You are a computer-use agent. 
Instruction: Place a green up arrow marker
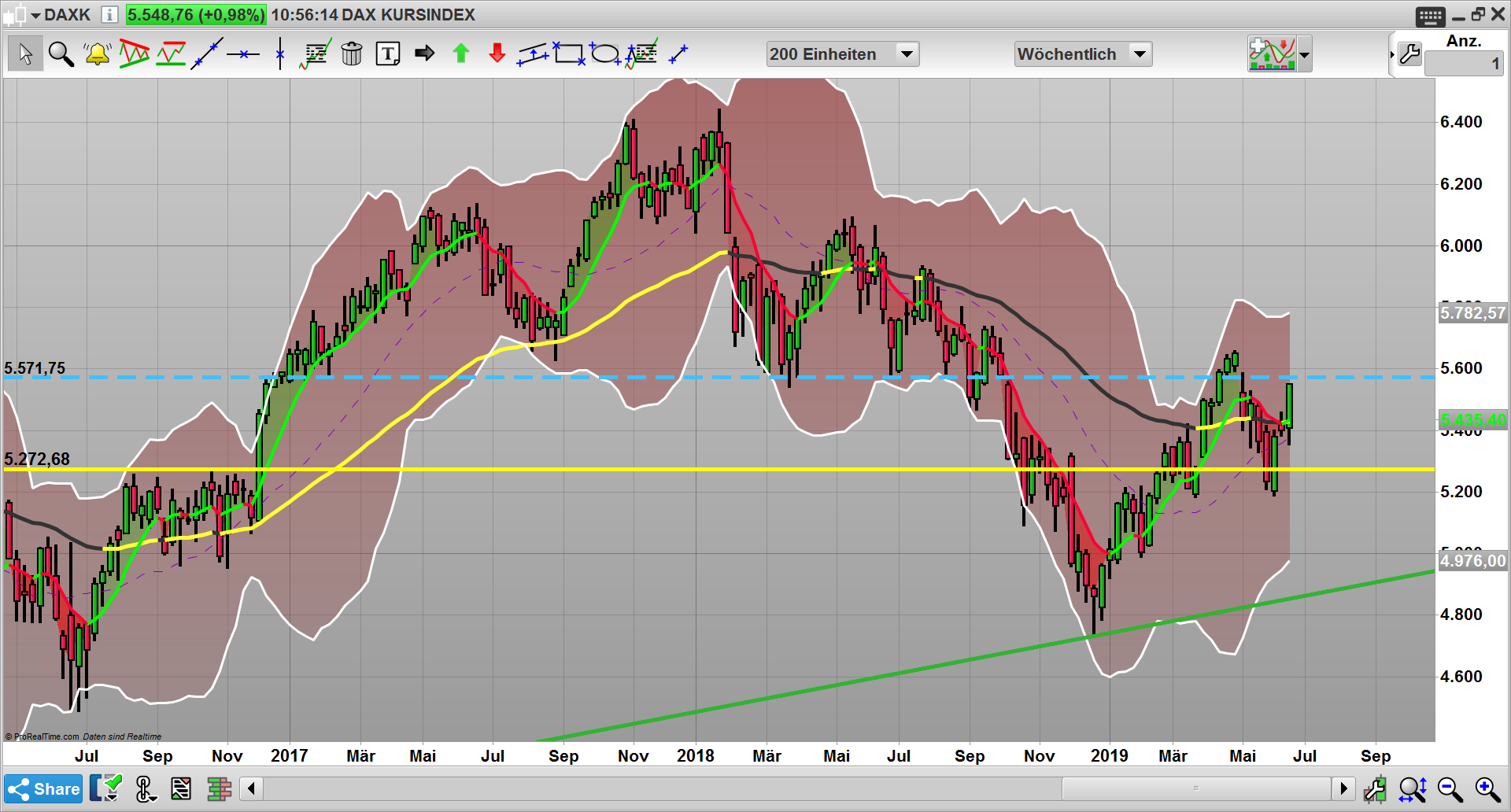click(461, 54)
